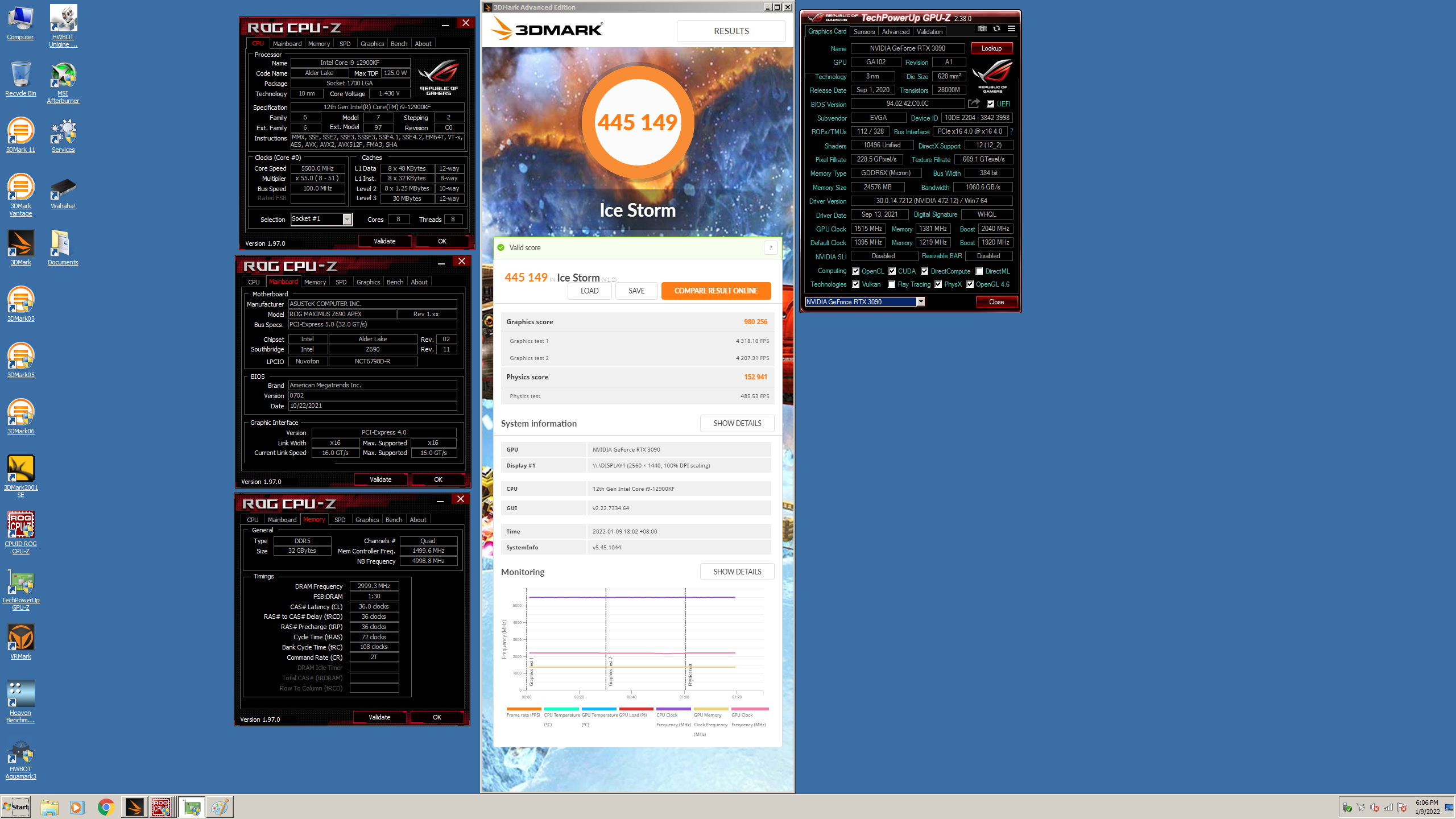Screen dimensions: 1456x819
Task: Click the muted volume tray icon
Action: [1375, 807]
